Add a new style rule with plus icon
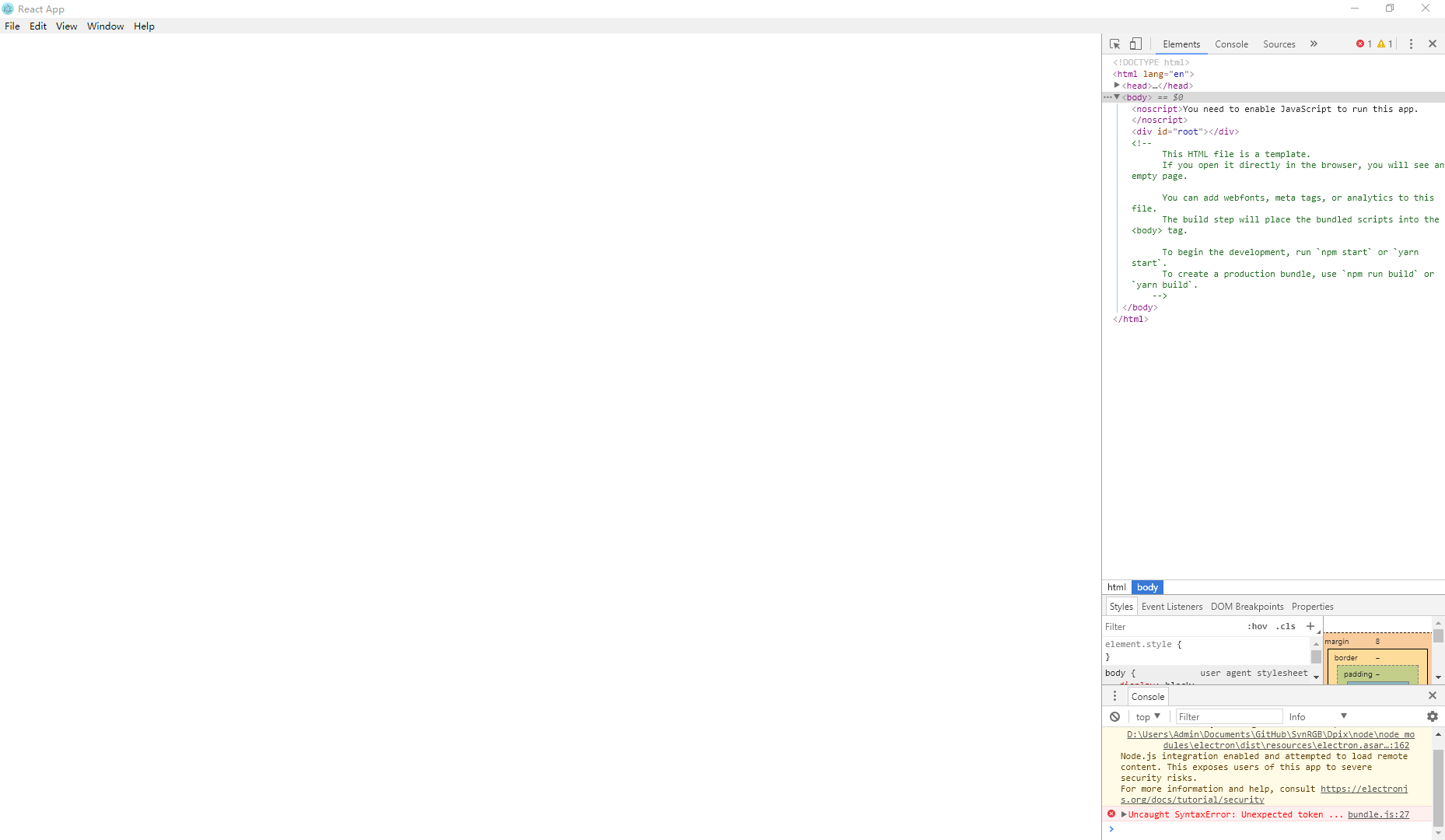This screenshot has width=1445, height=840. [1310, 626]
